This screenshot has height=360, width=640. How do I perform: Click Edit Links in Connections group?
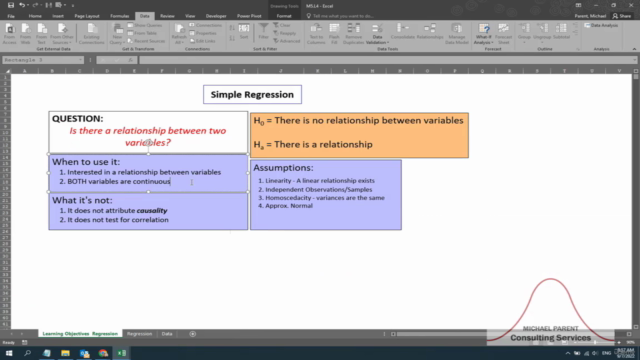(x=202, y=41)
